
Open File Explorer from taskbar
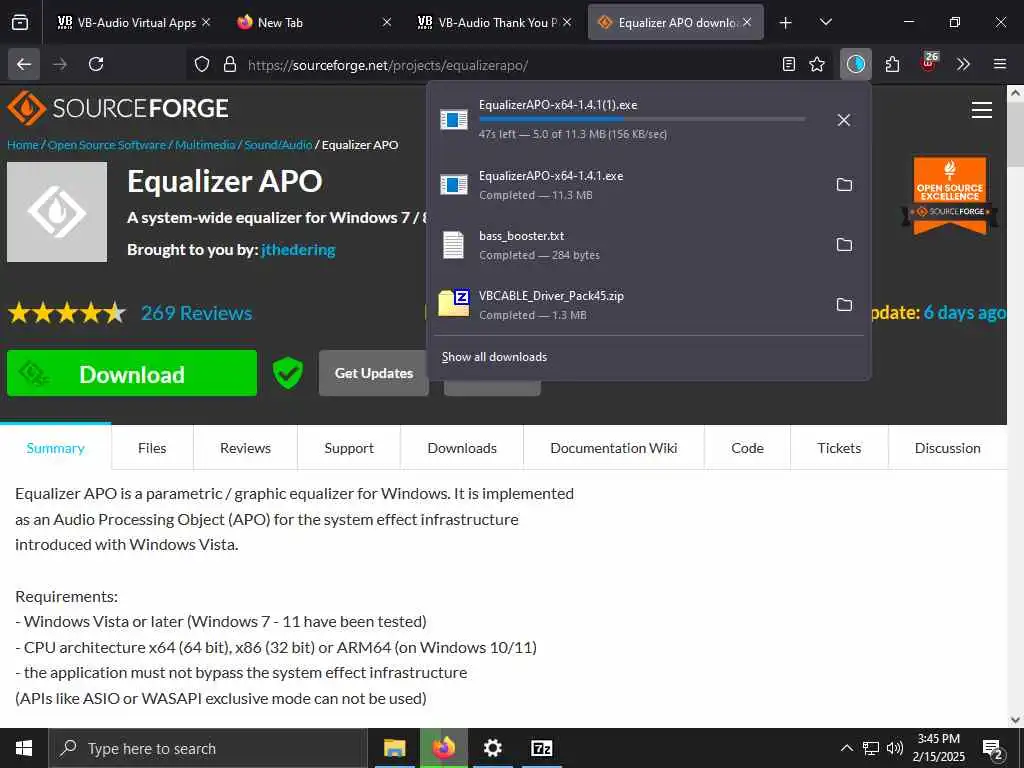[x=394, y=748]
